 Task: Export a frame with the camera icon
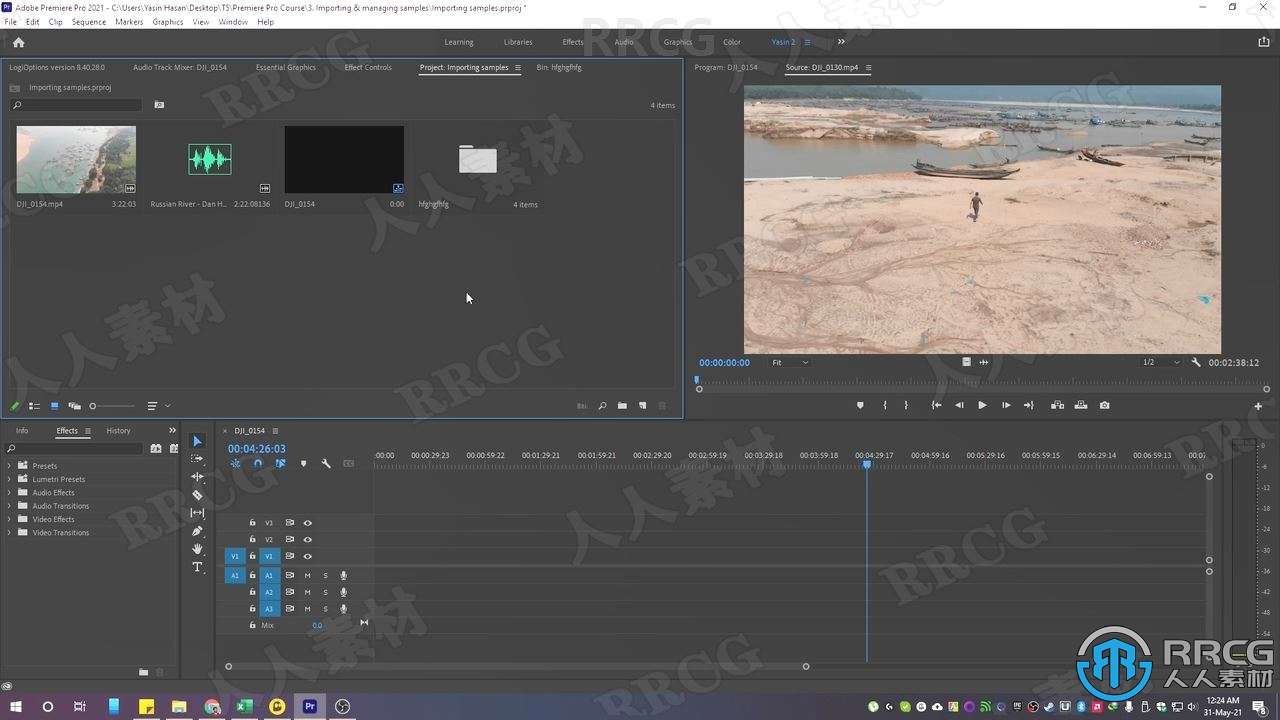1104,405
